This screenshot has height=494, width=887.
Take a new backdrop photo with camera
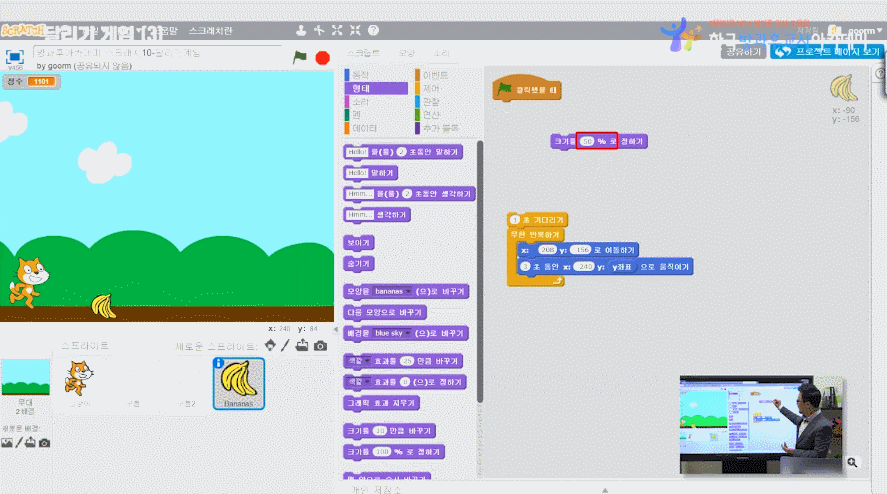point(44,443)
